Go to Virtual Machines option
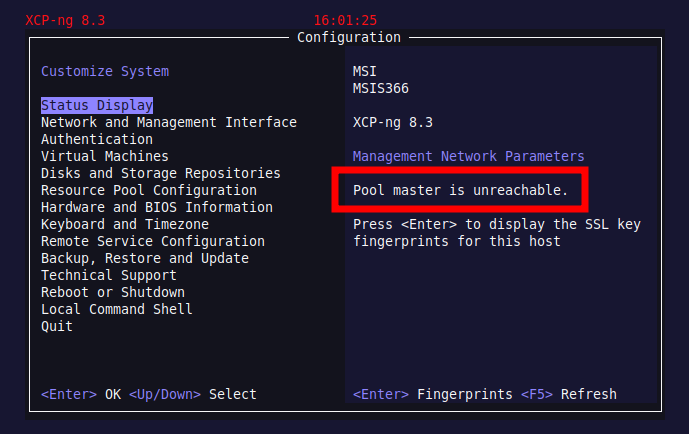 pos(105,156)
